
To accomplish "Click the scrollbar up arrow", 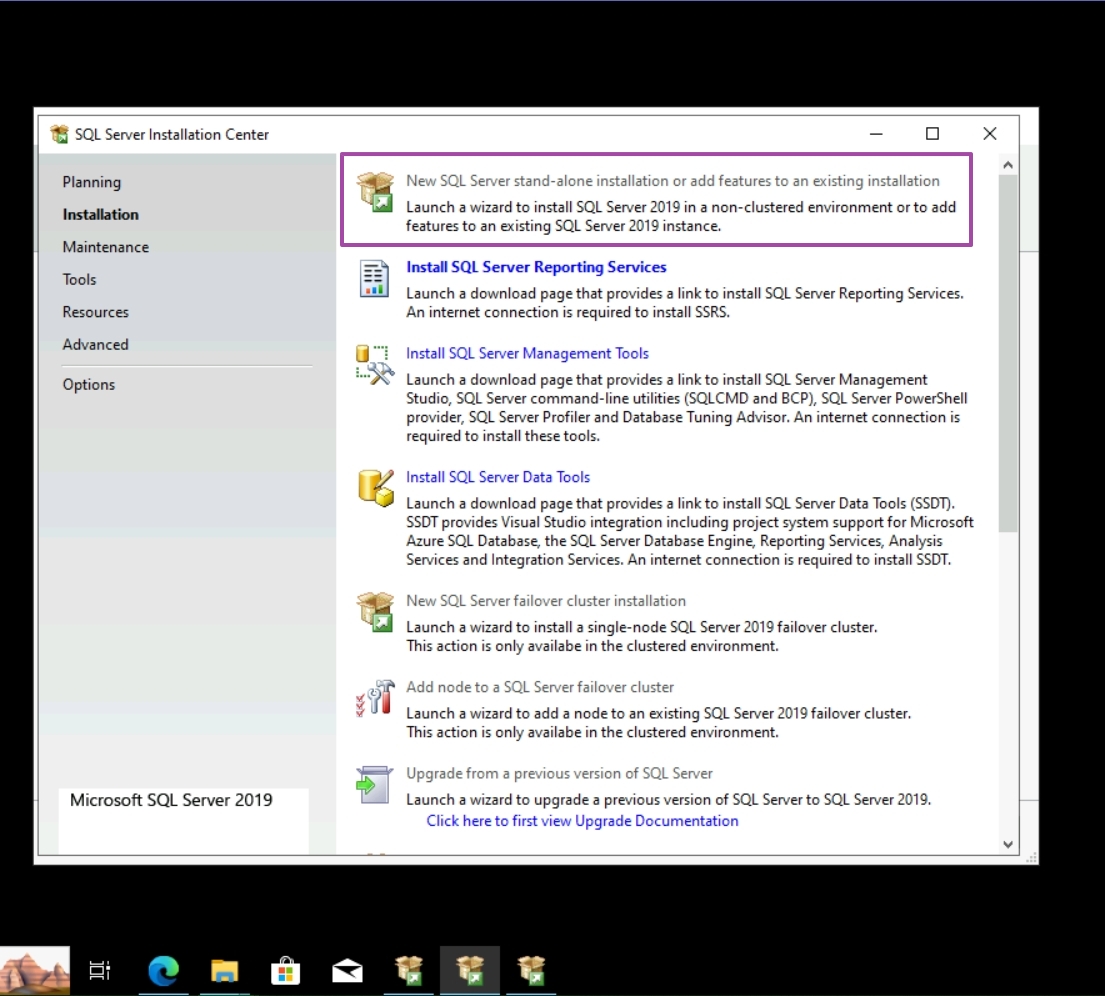I will (x=1008, y=165).
